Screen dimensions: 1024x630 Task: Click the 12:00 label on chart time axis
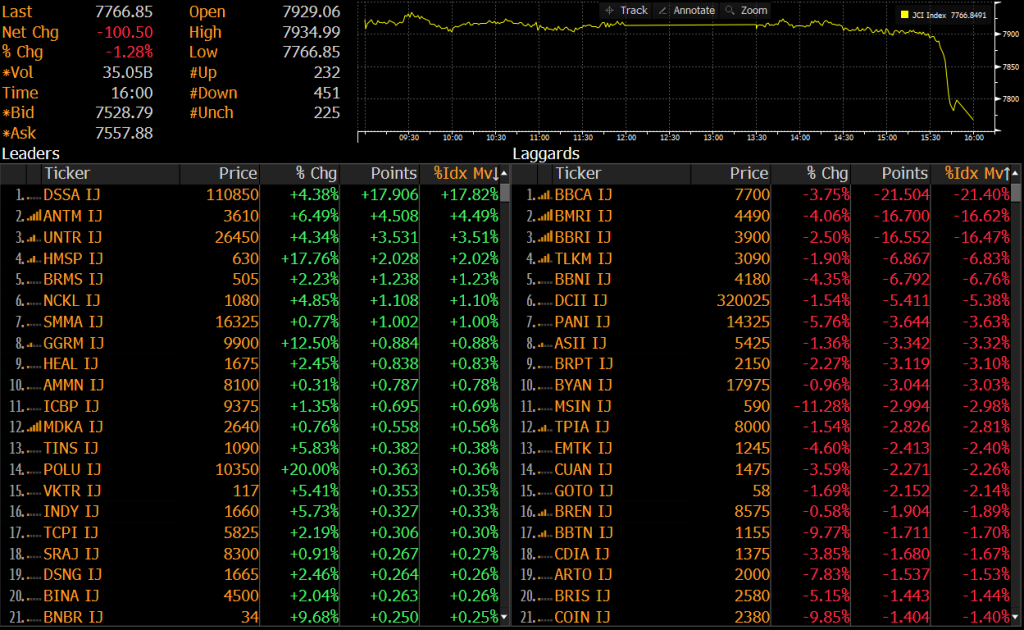coord(626,138)
